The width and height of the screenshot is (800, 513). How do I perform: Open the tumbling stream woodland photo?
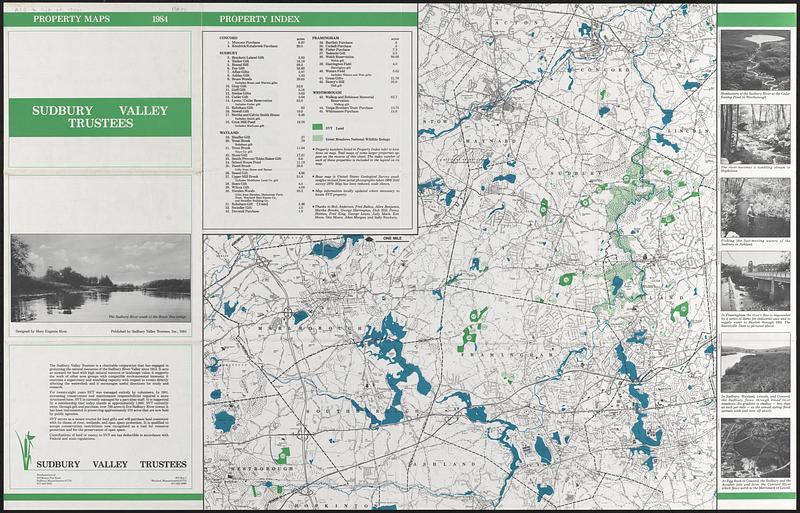click(x=755, y=134)
